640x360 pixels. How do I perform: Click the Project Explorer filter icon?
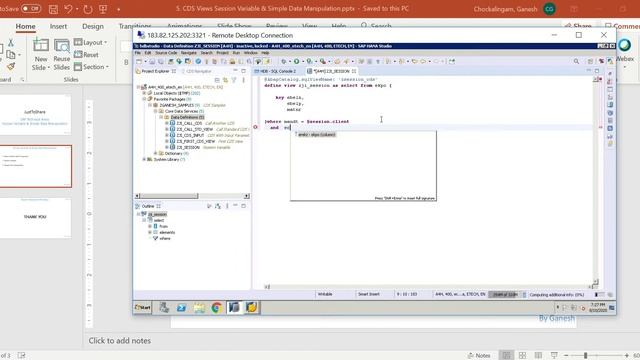tap(234, 80)
